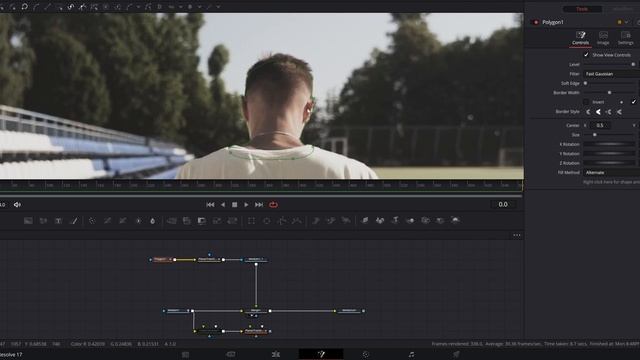Open the Fill Method dropdown showing Alternate
640x360 pixels.
611,173
